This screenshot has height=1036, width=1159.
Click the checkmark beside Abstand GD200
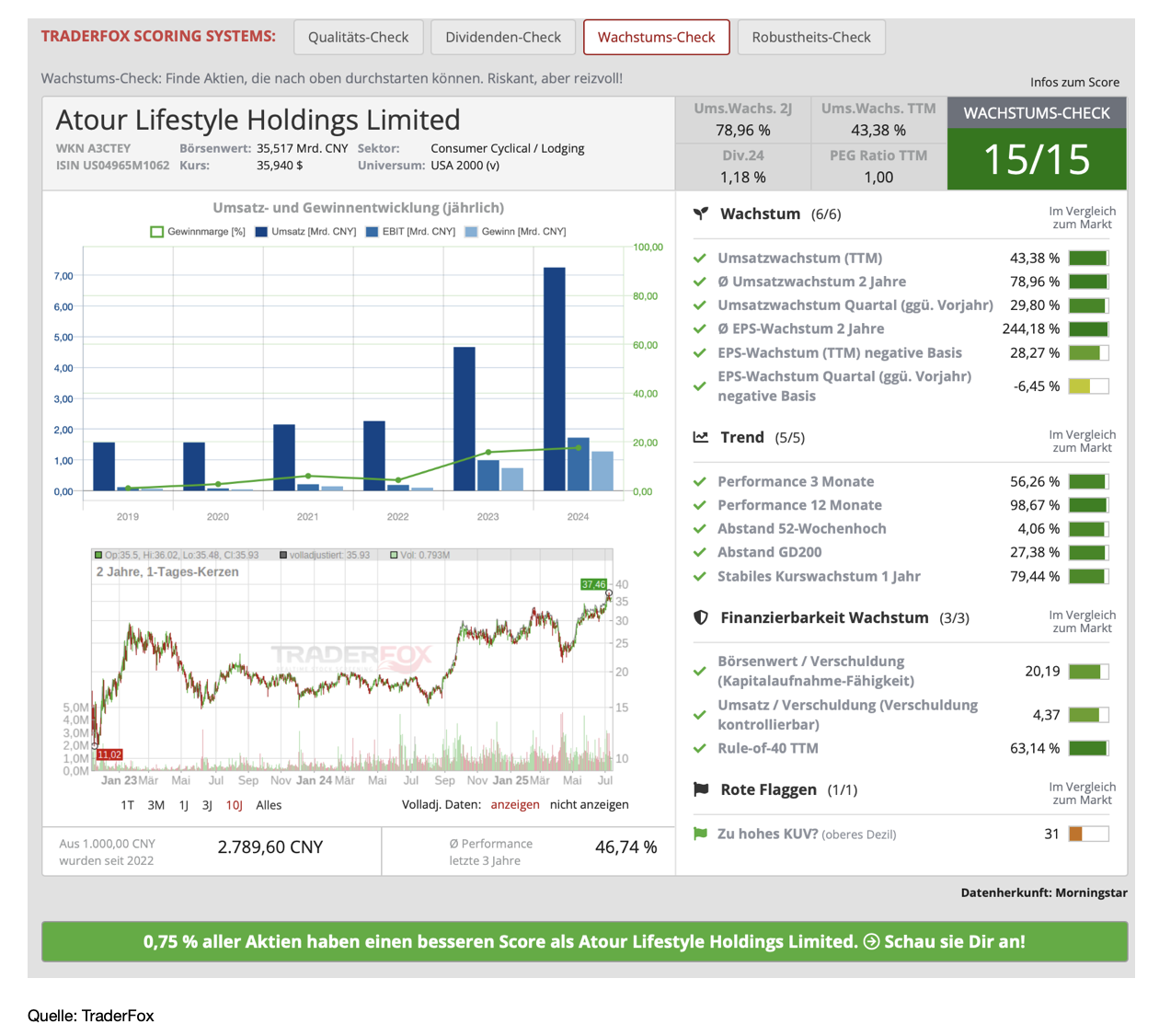click(700, 552)
